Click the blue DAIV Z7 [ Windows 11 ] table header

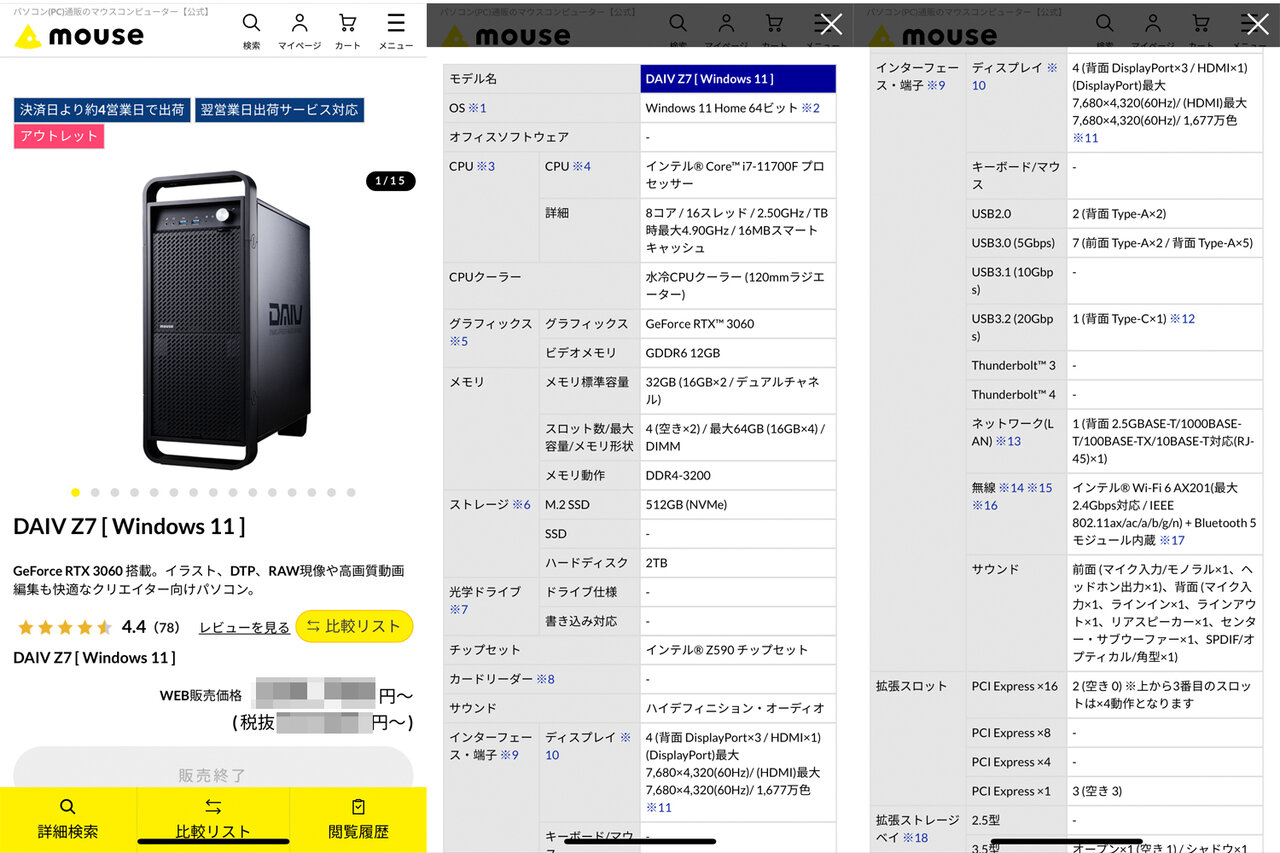[738, 79]
